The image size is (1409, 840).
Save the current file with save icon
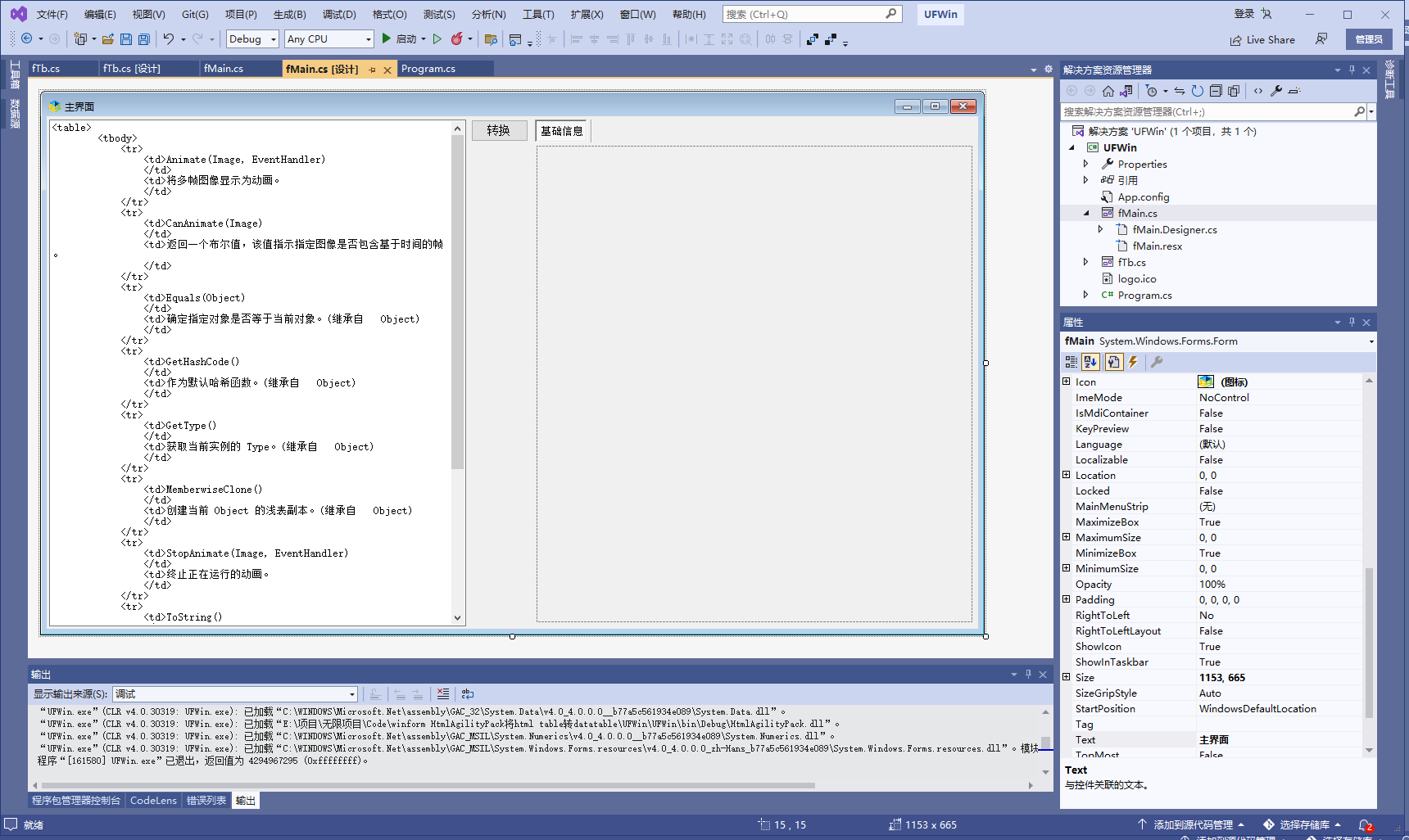point(126,38)
